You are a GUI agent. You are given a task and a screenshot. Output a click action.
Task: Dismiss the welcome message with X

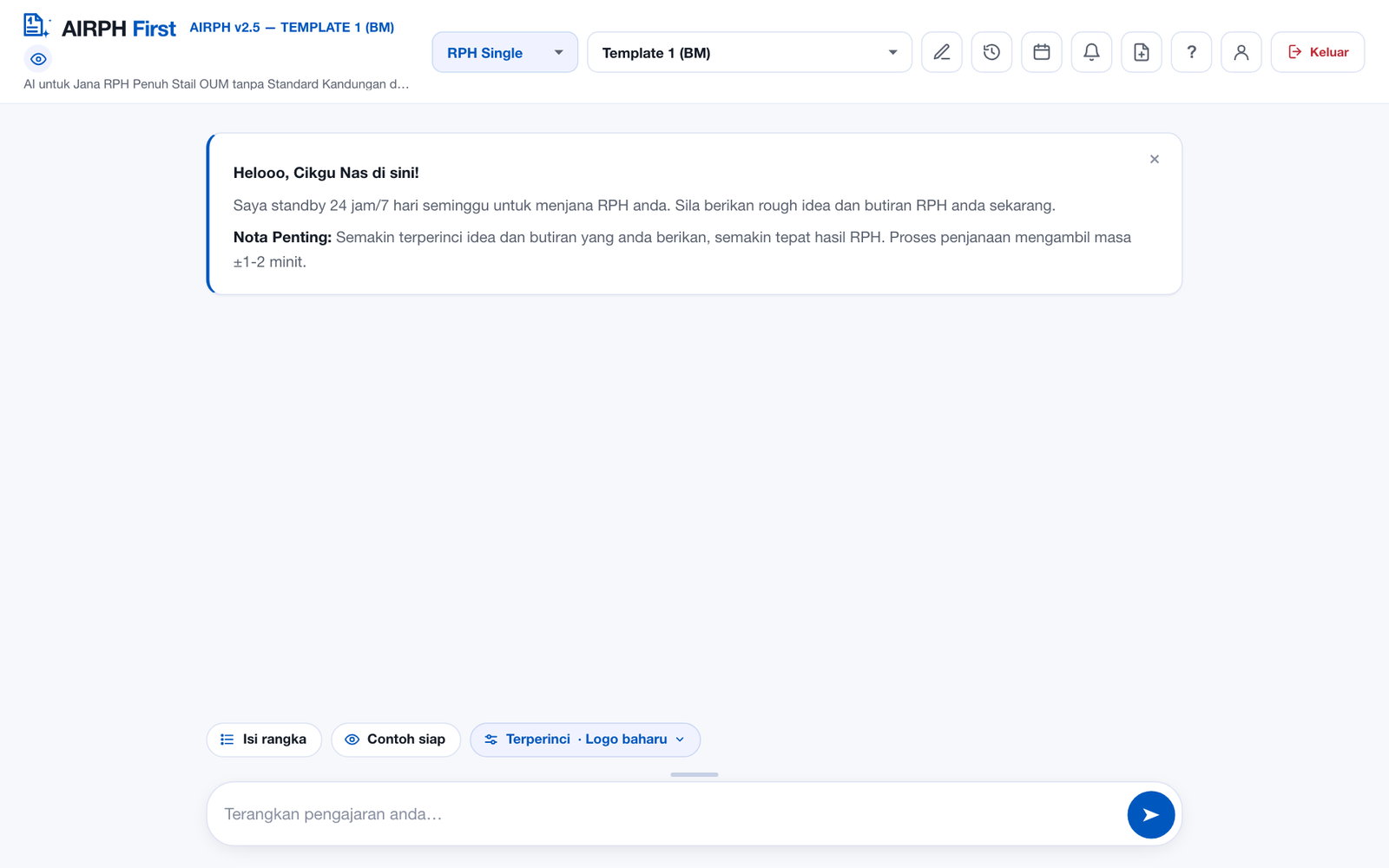(x=1155, y=159)
